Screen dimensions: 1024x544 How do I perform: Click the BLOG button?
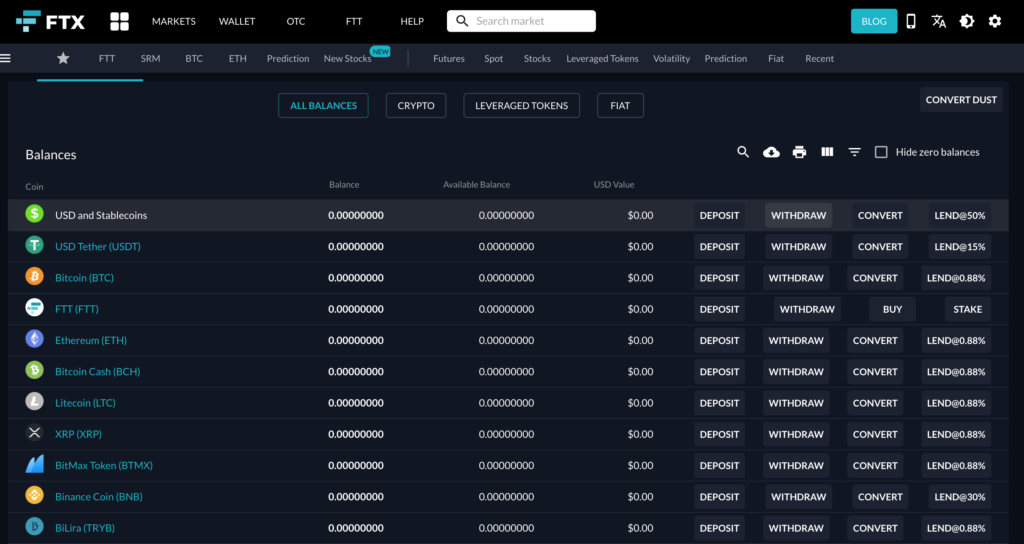point(874,21)
